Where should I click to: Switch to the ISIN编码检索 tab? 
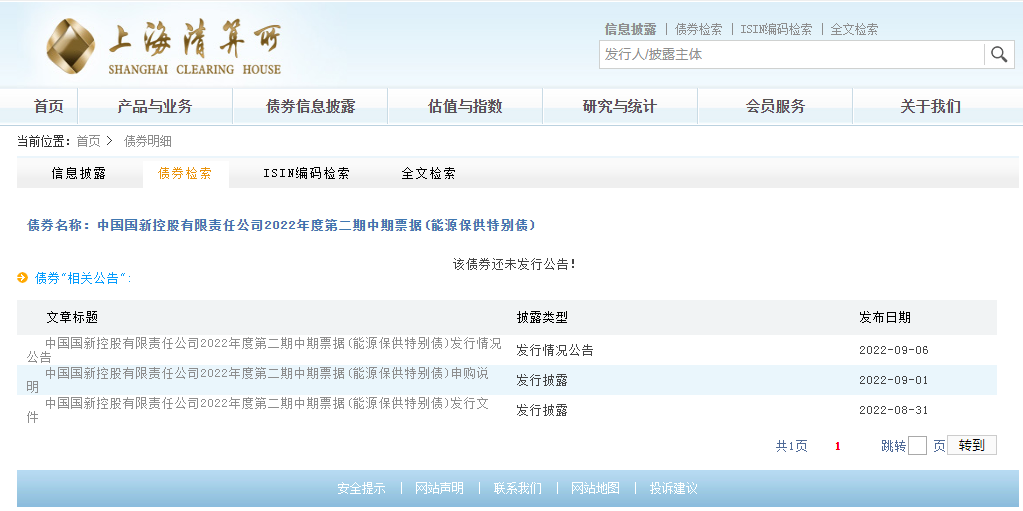pos(306,173)
